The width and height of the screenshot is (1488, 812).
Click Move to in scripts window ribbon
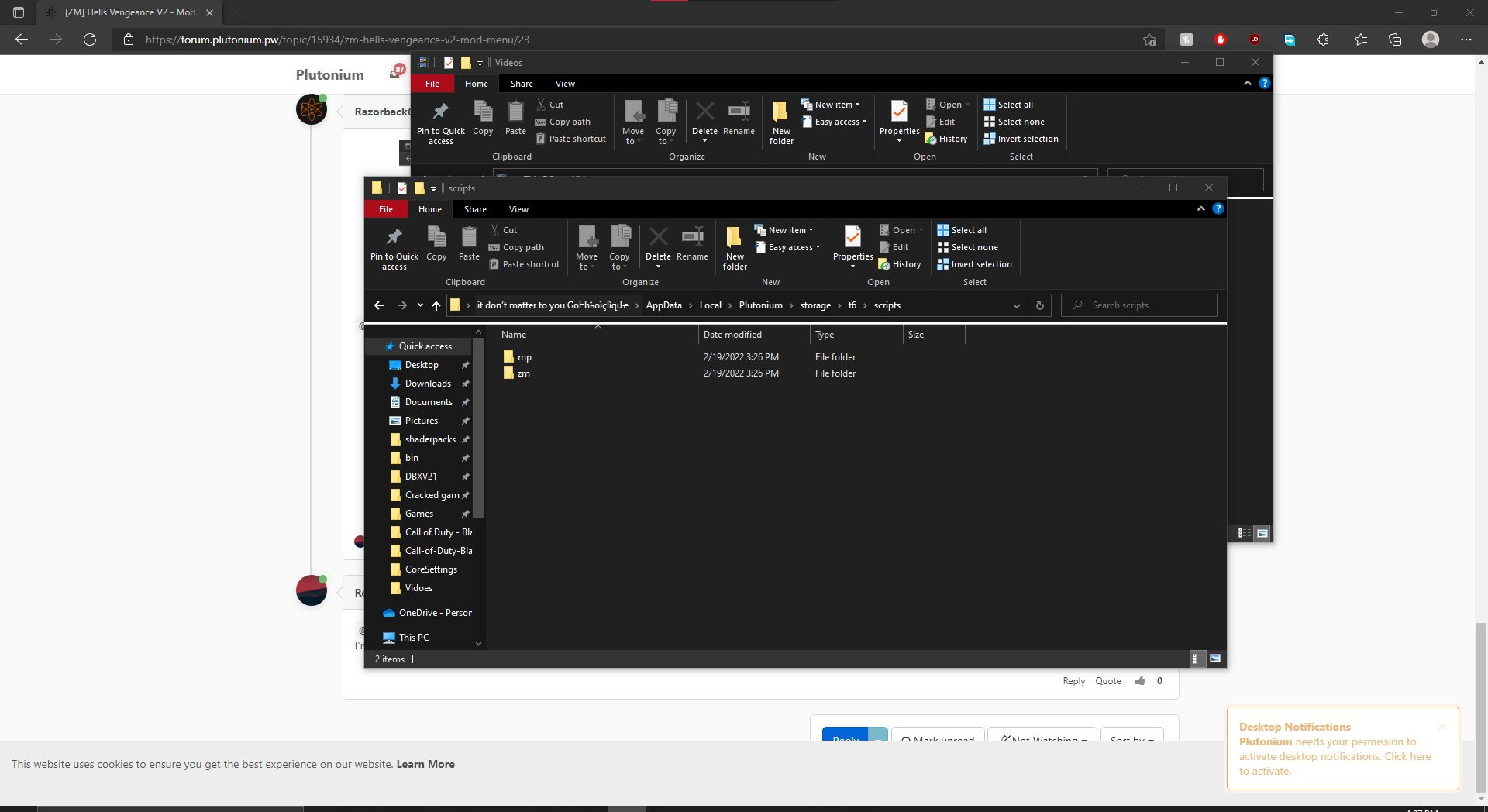(x=587, y=248)
